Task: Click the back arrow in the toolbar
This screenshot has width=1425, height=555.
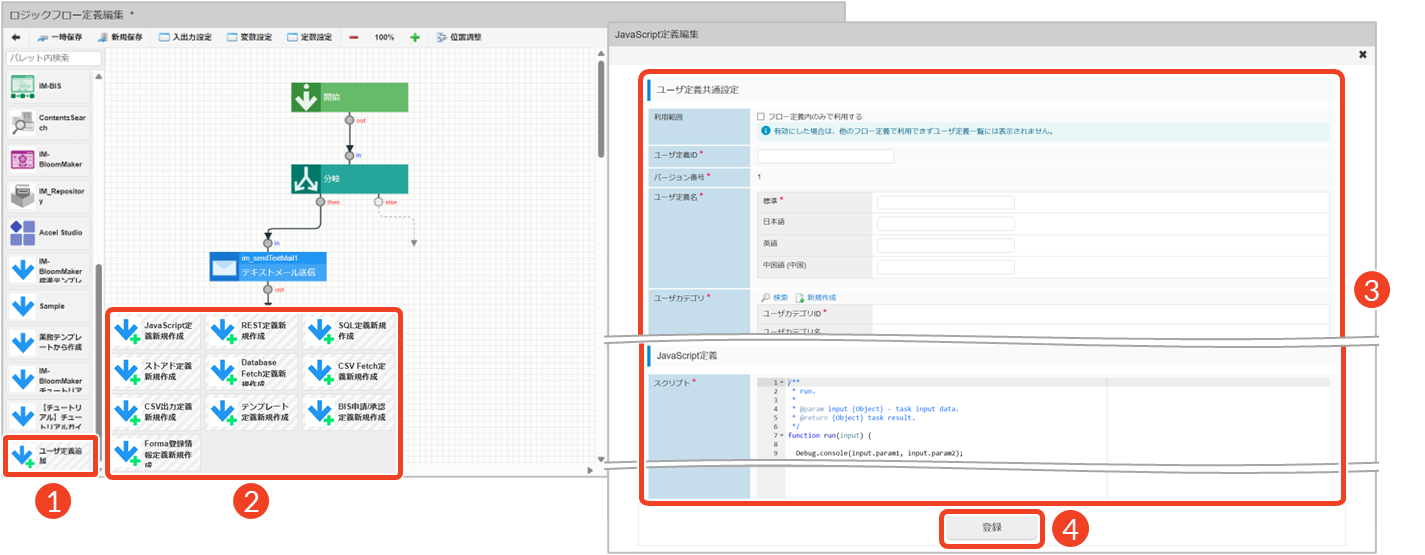Action: pyautogui.click(x=16, y=37)
